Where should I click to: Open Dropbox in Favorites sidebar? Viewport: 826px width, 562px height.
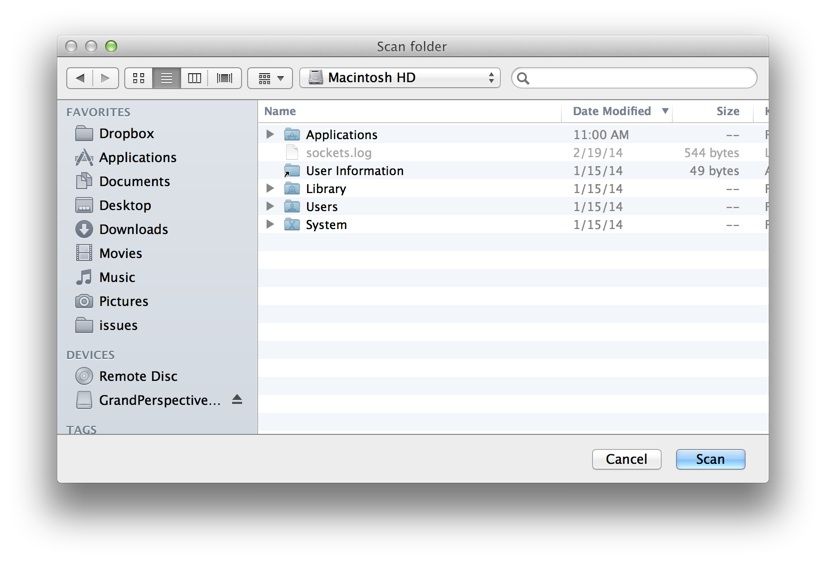coord(126,133)
